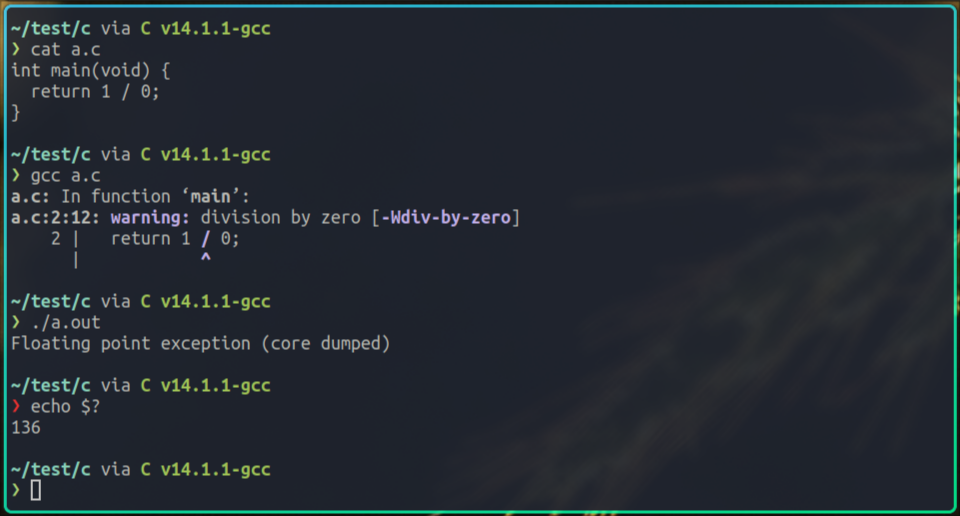
Task: Click the line number 2 in gcc output
Action: pyautogui.click(x=56, y=239)
